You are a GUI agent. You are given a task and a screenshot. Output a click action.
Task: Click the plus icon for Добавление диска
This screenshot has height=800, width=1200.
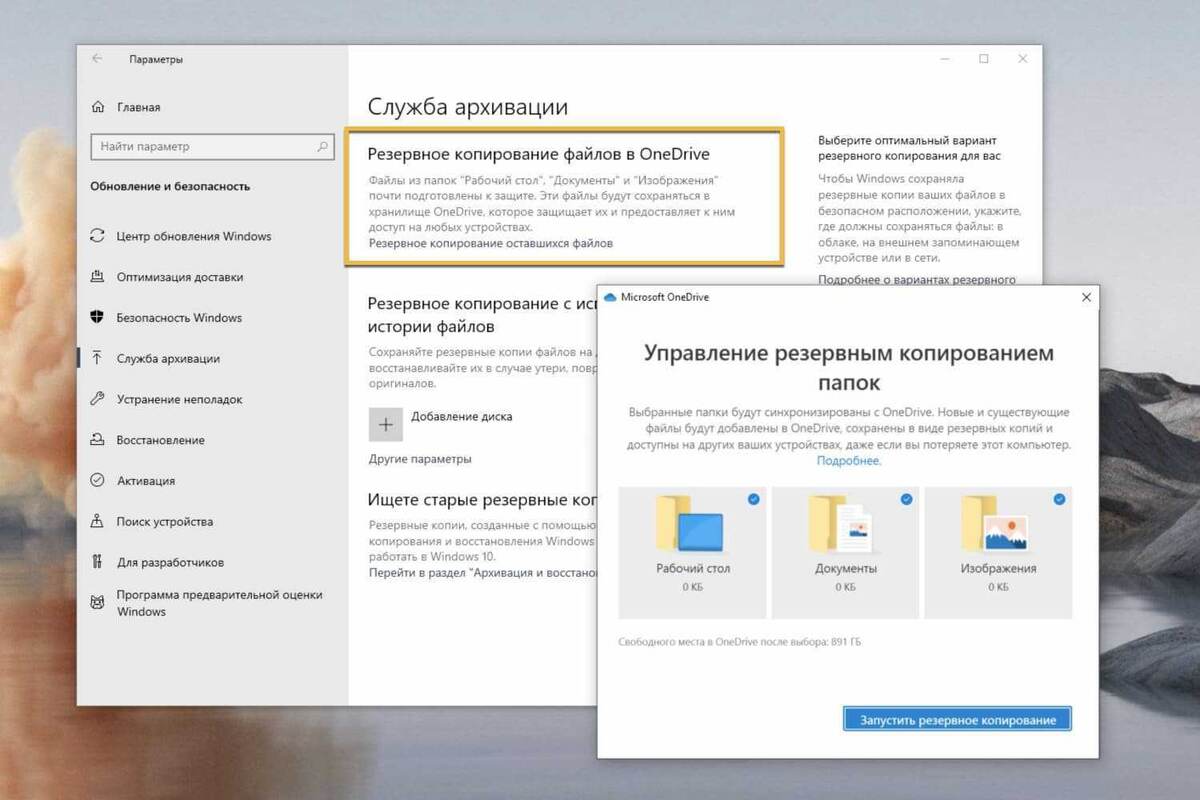(x=386, y=424)
